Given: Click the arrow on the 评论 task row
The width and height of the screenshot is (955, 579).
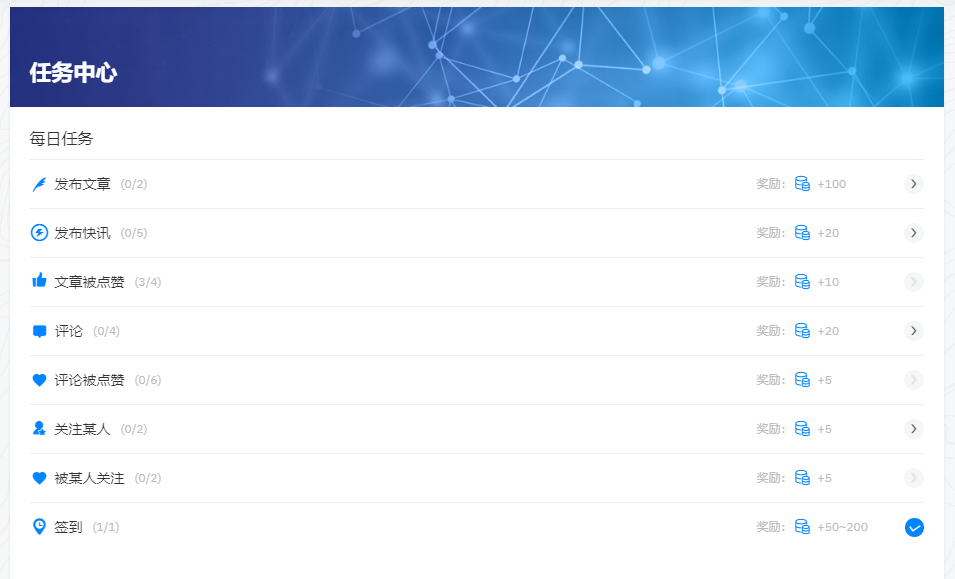Looking at the screenshot, I should (x=914, y=331).
